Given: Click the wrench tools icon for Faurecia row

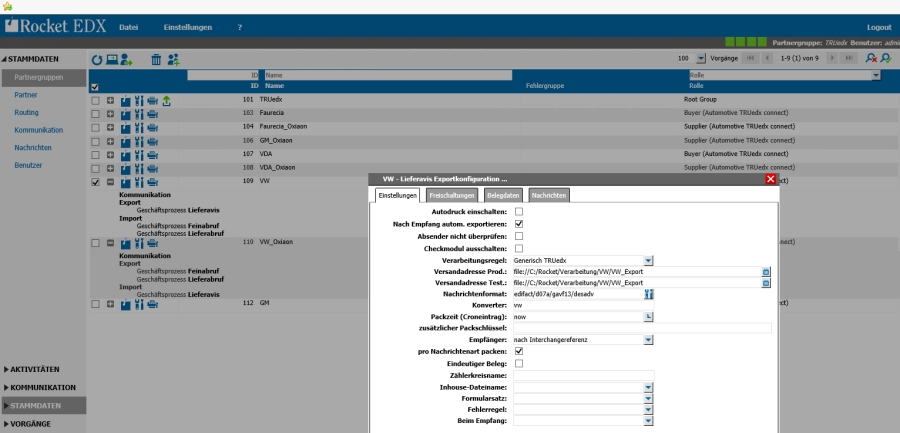Looking at the screenshot, I should click(139, 114).
